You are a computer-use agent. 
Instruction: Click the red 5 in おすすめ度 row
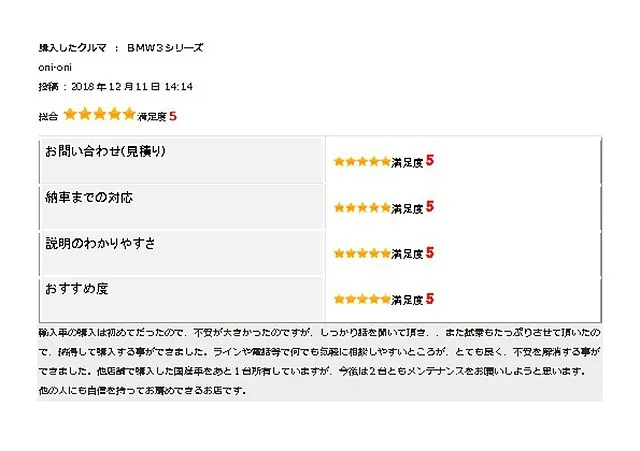[429, 298]
